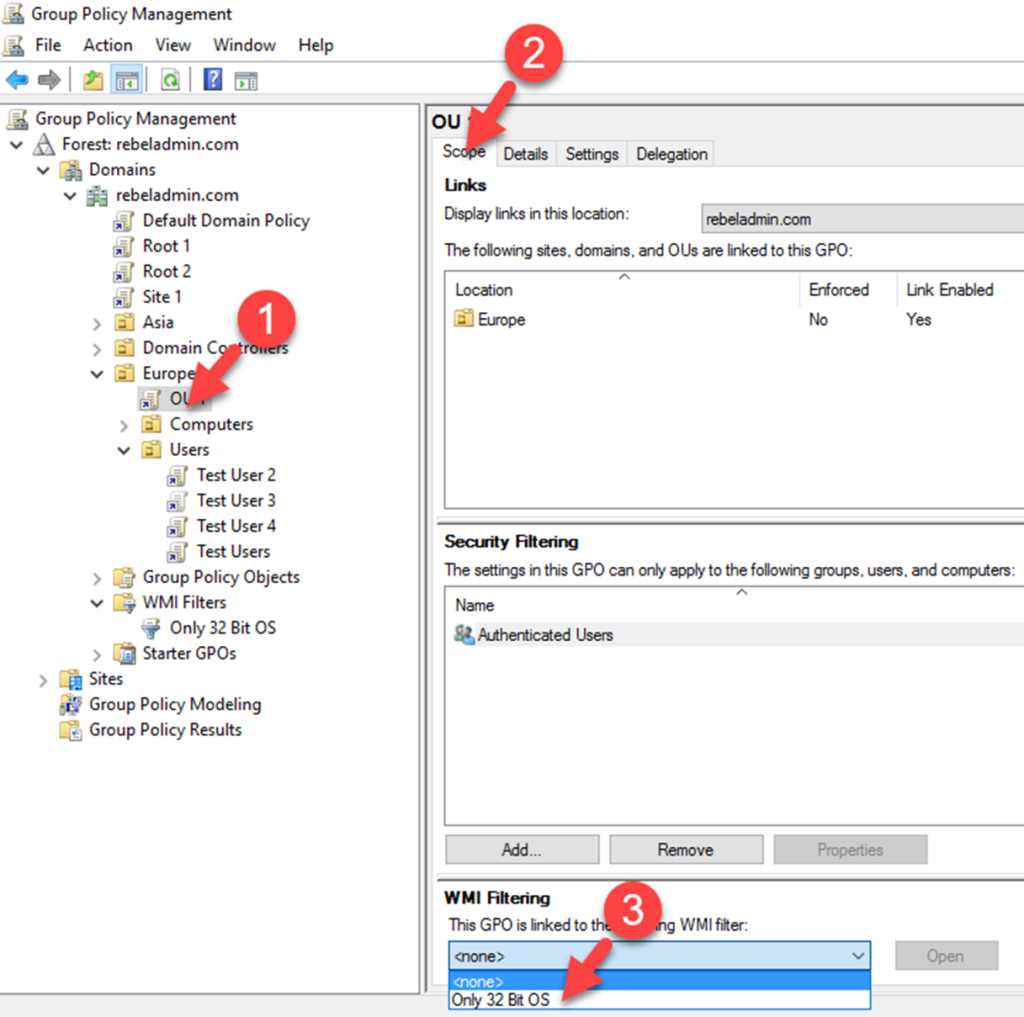This screenshot has width=1024, height=1017.
Task: Expand the Asia organizational unit
Action: click(x=97, y=323)
